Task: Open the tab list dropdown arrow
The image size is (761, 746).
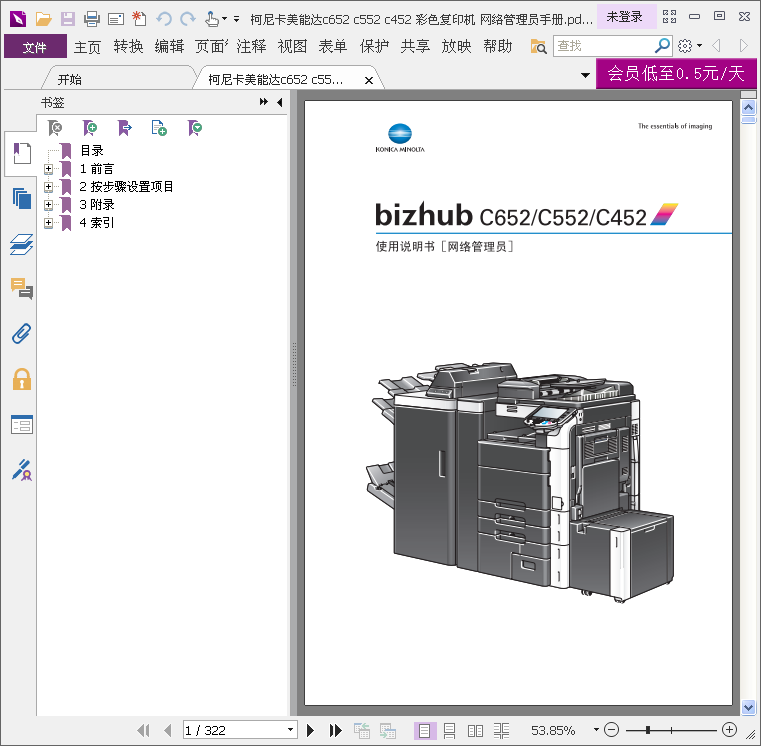Action: 585,75
